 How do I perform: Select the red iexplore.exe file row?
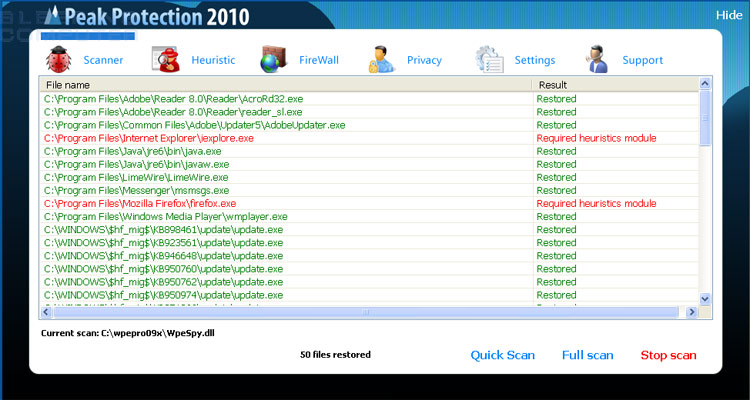click(x=369, y=138)
